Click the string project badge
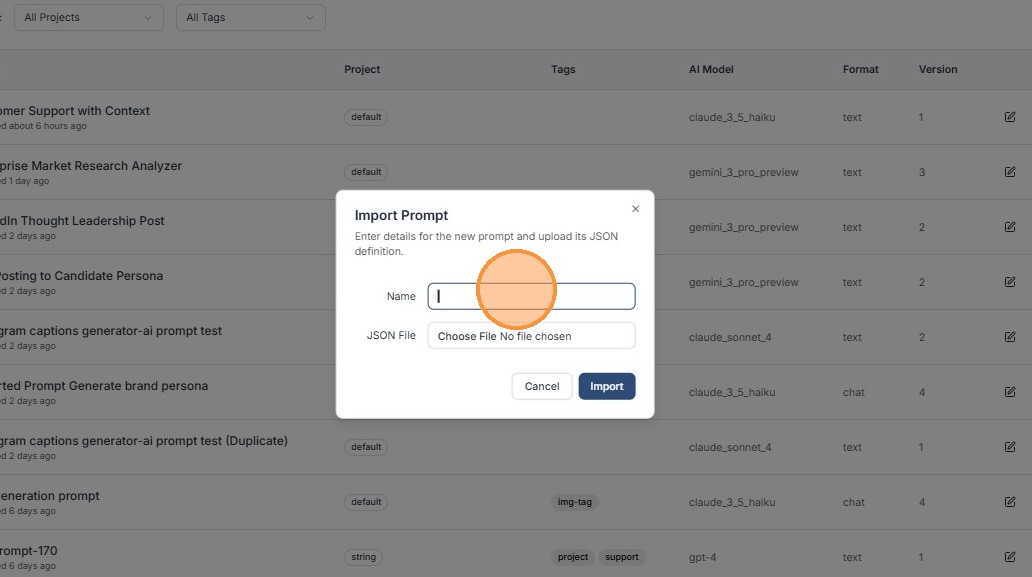The height and width of the screenshot is (577, 1032). coord(363,557)
